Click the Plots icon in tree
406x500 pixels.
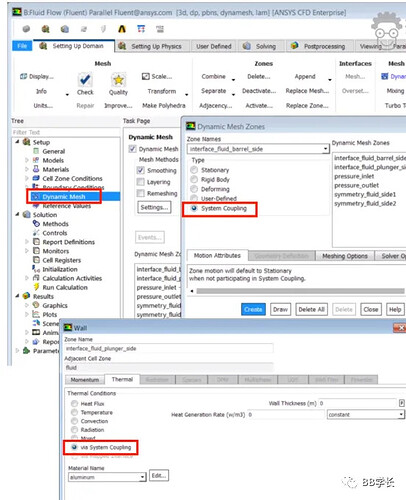pos(36,314)
